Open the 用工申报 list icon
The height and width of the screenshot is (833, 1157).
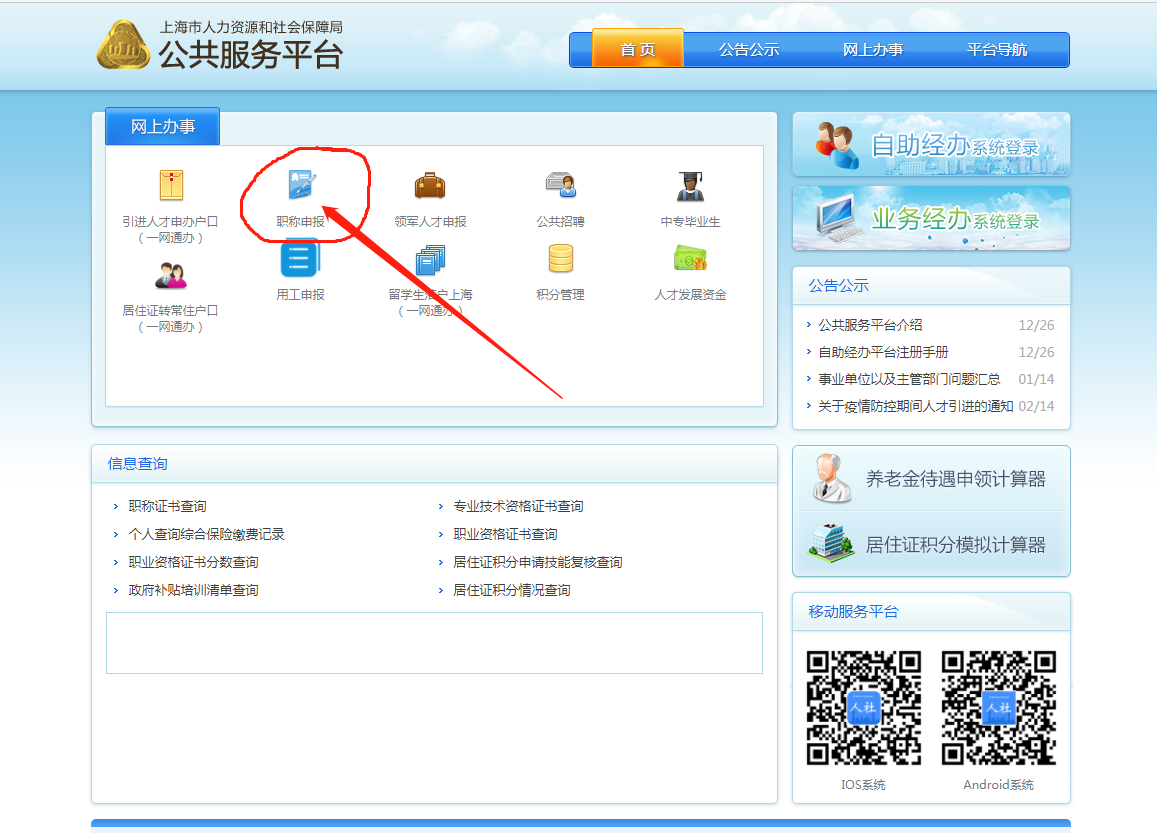[x=299, y=260]
